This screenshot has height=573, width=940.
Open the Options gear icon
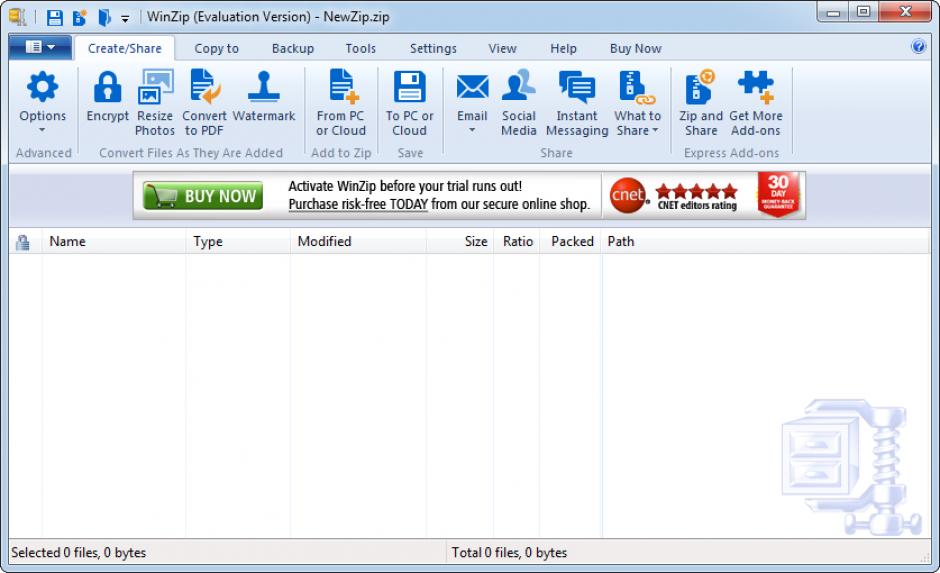(x=42, y=88)
